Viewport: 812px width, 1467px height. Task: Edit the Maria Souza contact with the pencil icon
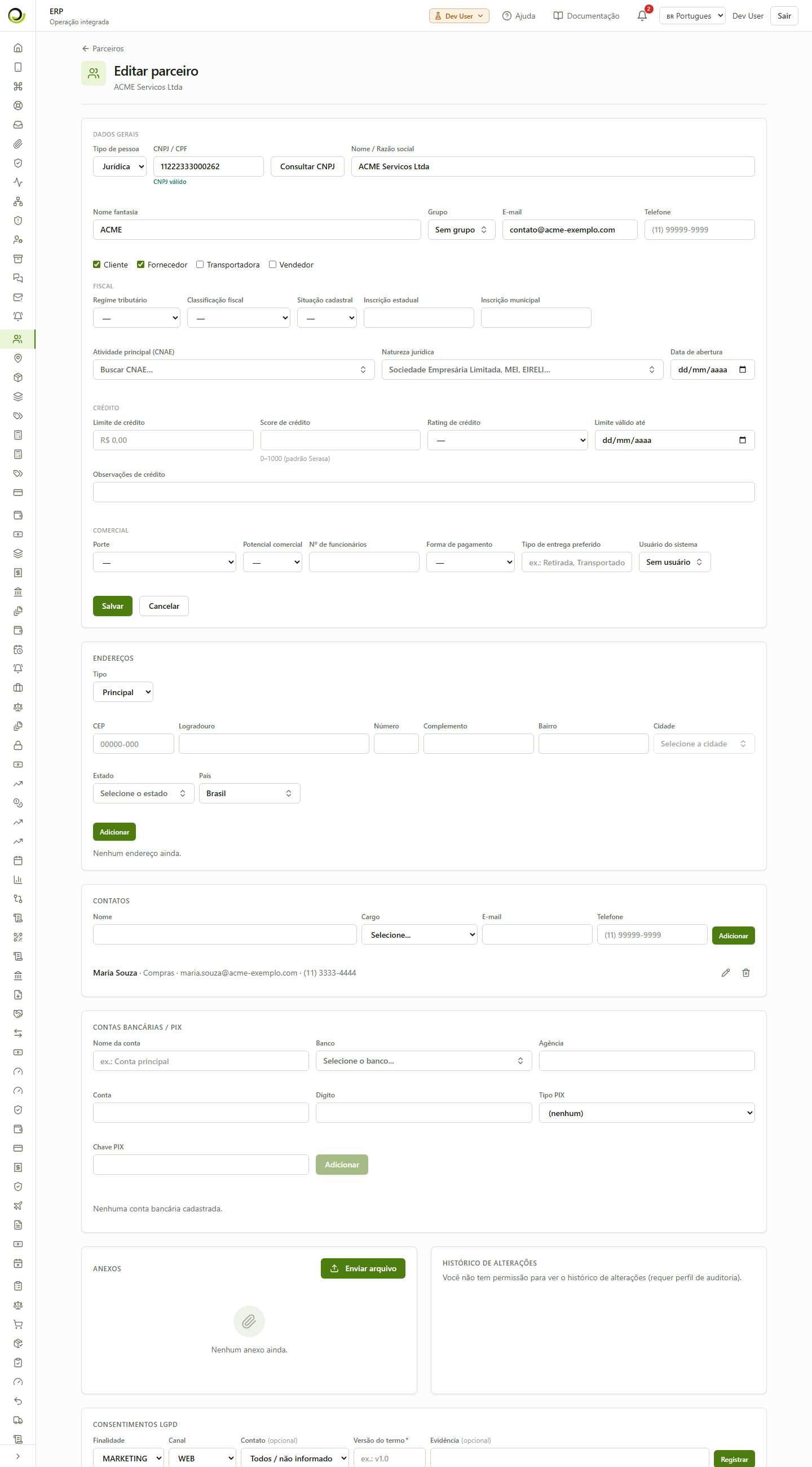pyautogui.click(x=726, y=973)
